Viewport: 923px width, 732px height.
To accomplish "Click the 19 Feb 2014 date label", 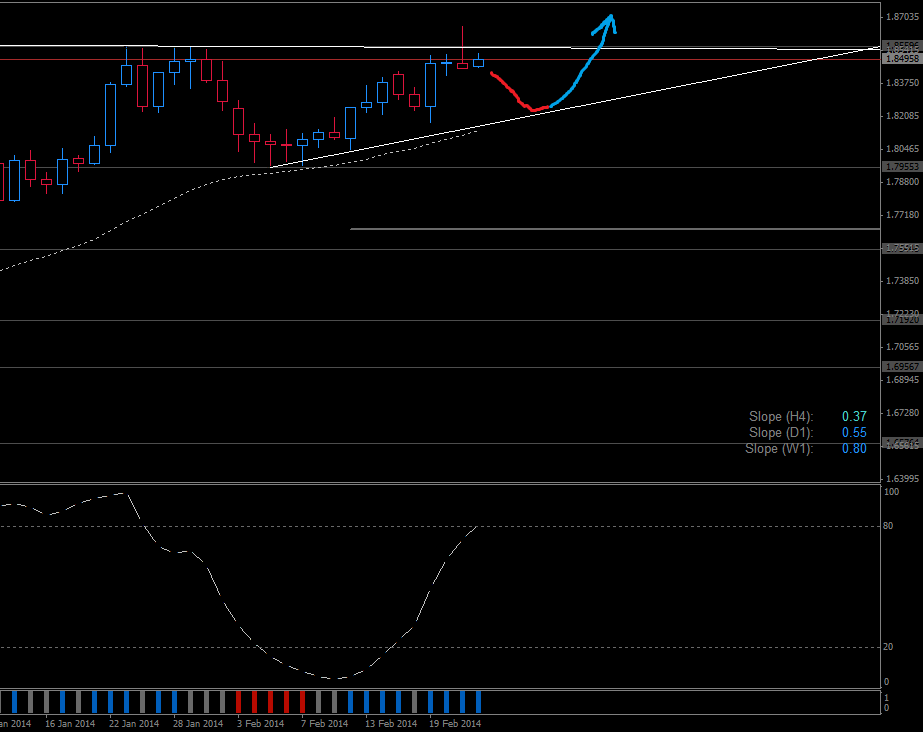I will pos(455,724).
